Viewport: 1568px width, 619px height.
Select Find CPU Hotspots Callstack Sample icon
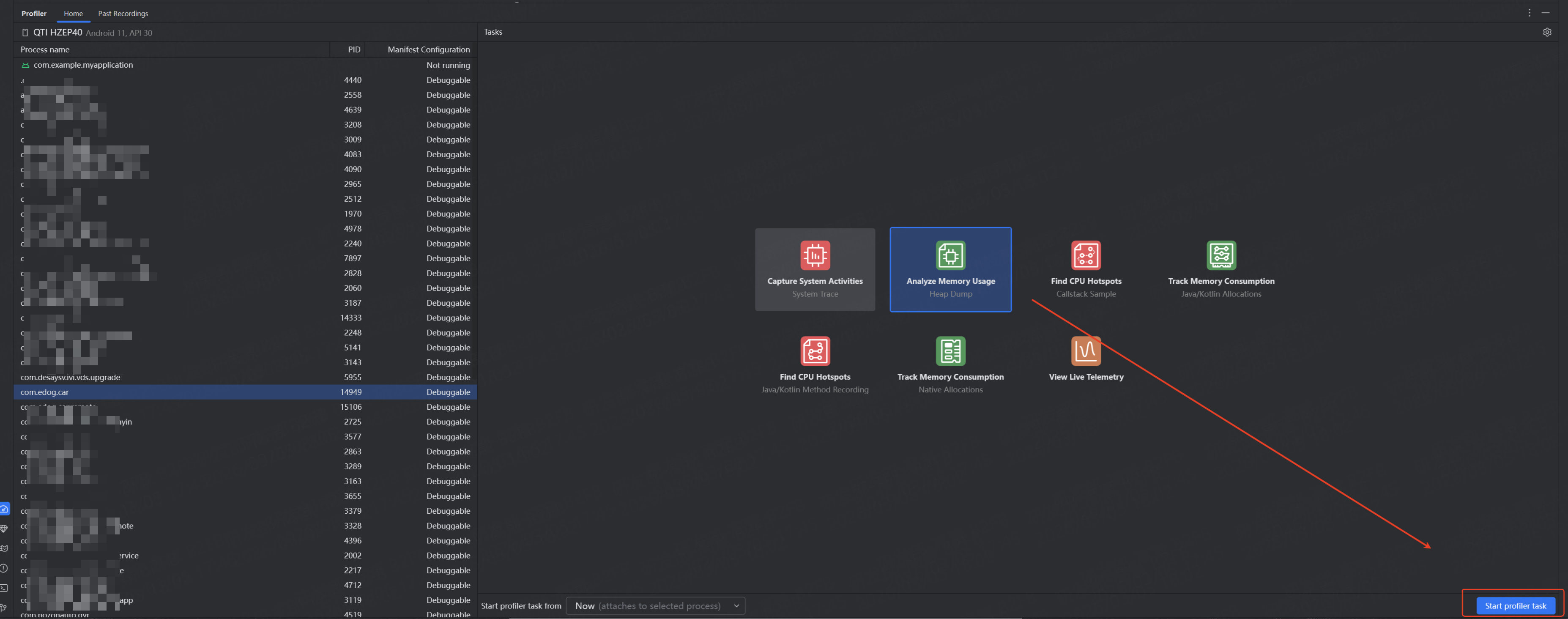pyautogui.click(x=1086, y=255)
